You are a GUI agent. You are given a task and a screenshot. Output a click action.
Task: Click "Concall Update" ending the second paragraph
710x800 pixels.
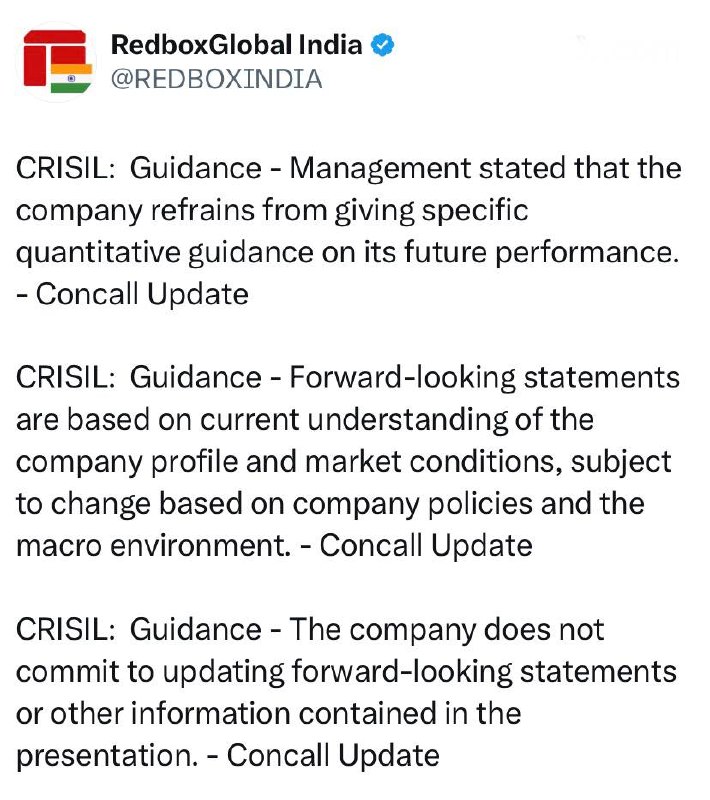[x=425, y=546]
